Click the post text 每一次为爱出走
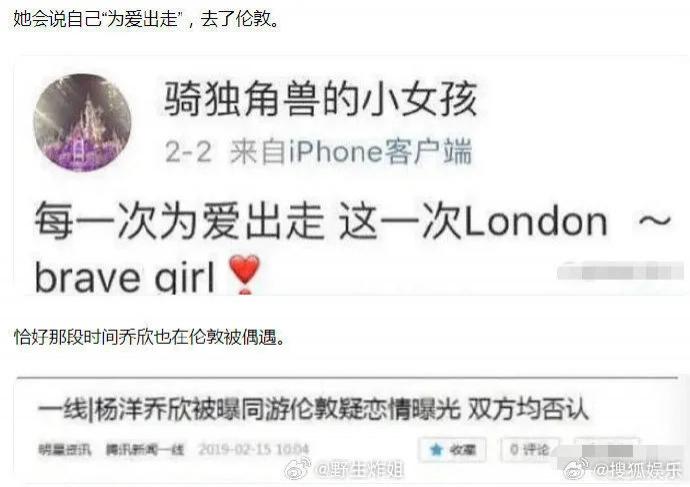 click(180, 220)
